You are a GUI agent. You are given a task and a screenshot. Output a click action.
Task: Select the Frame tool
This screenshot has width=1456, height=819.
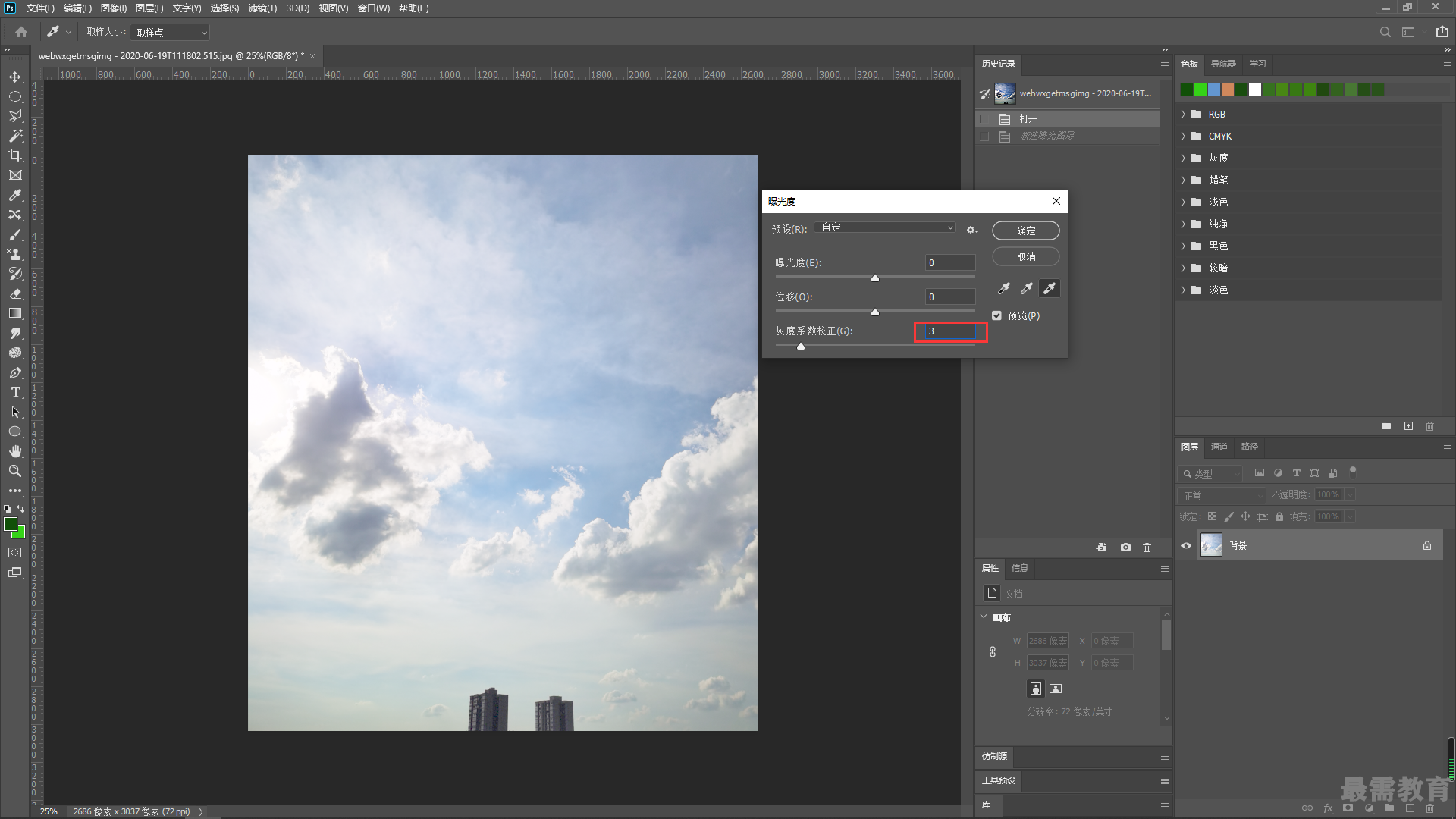tap(15, 175)
